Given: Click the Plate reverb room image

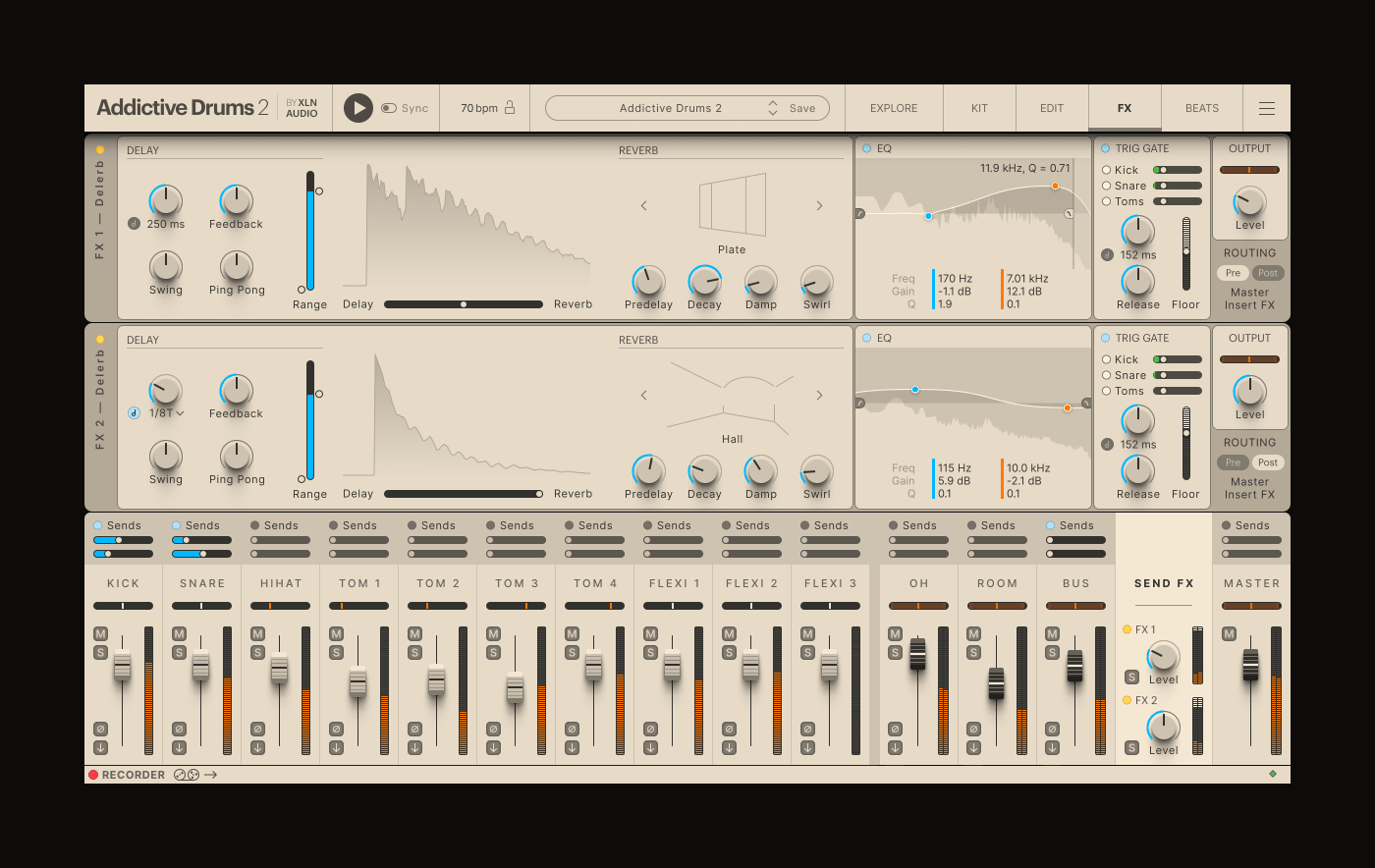Looking at the screenshot, I should click(x=732, y=204).
